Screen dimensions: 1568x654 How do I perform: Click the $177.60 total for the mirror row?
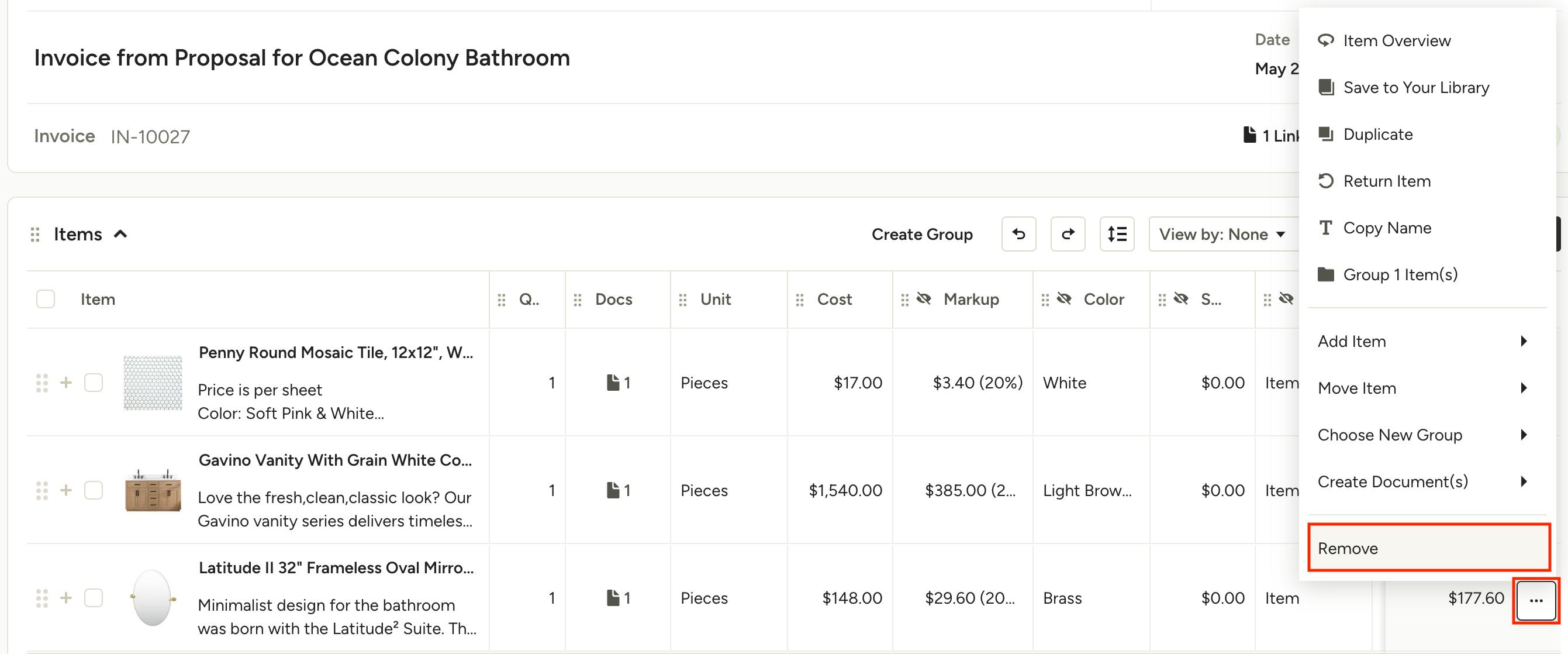click(x=1476, y=598)
